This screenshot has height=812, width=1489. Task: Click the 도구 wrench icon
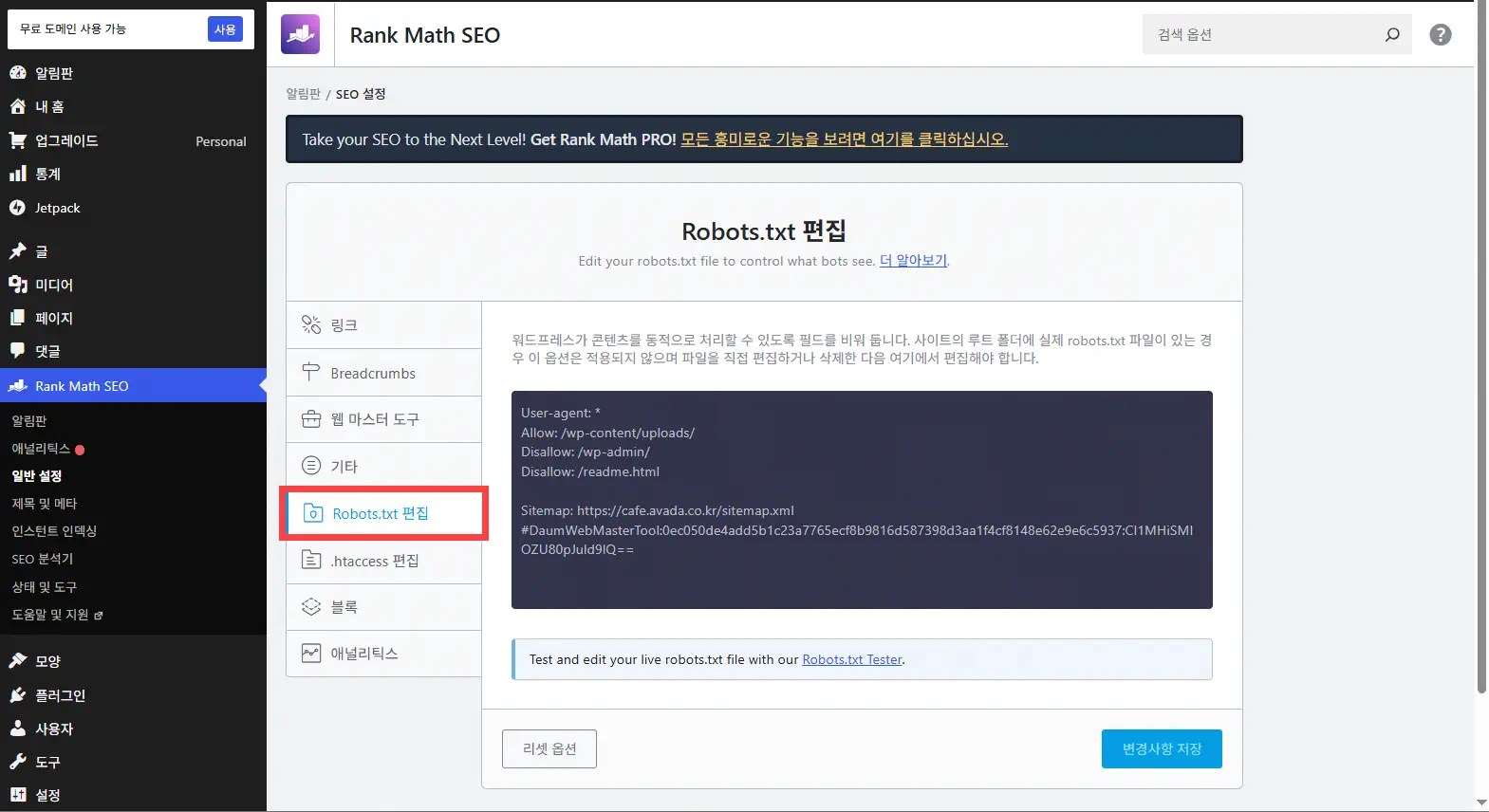[x=18, y=762]
